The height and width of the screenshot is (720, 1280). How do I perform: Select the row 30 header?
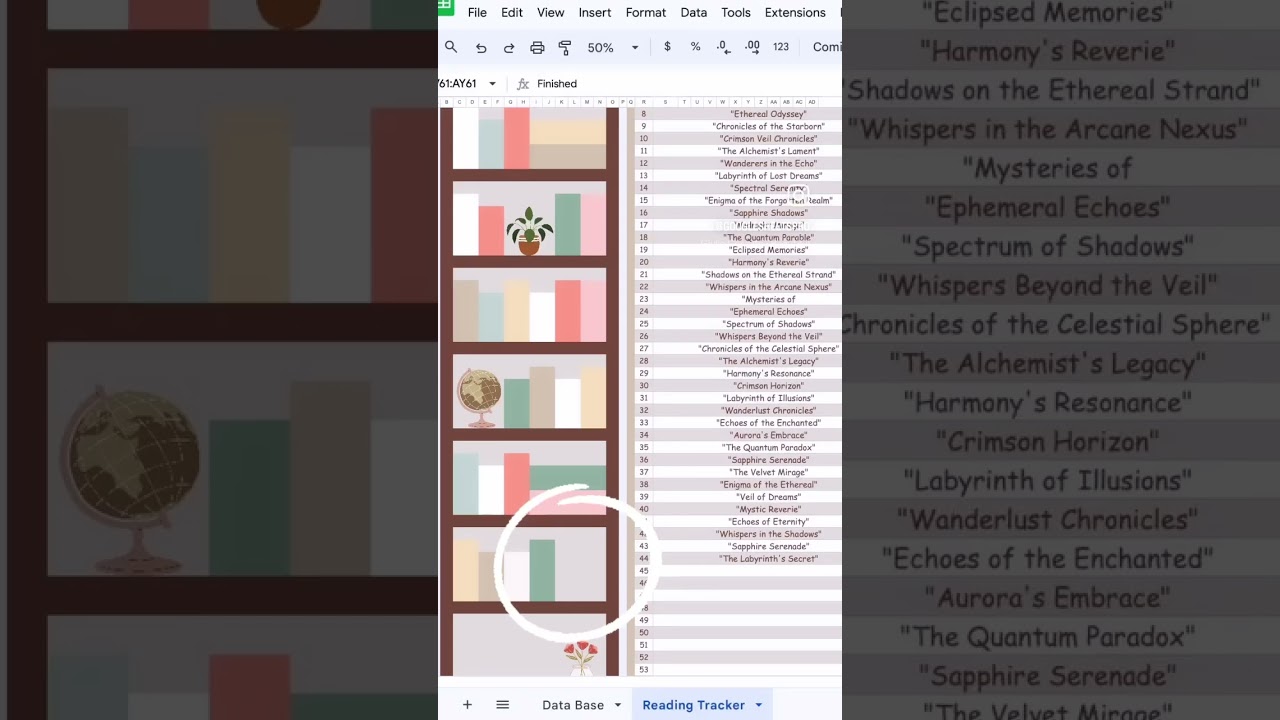(x=644, y=386)
